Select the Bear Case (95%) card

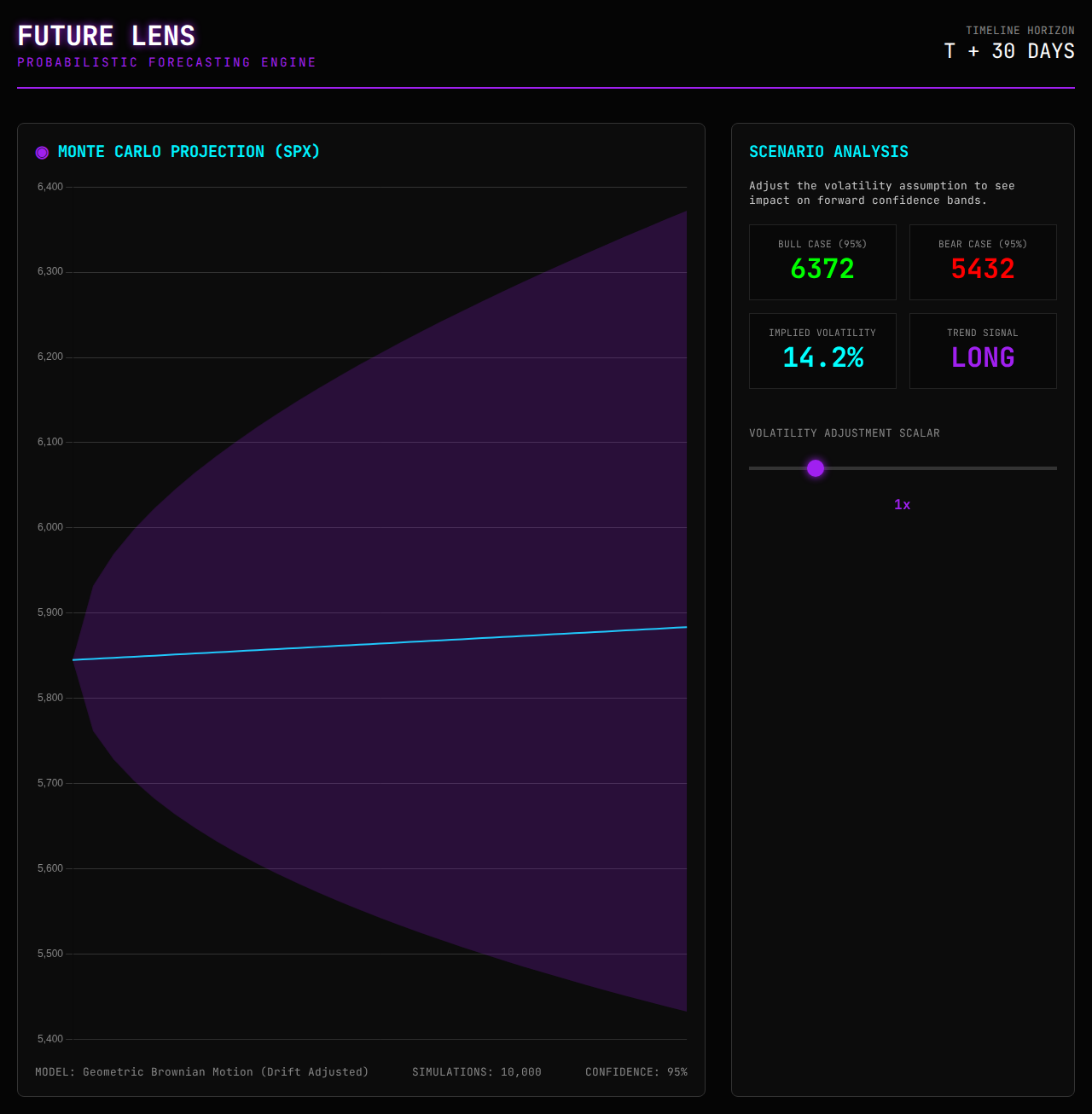pyautogui.click(x=983, y=262)
